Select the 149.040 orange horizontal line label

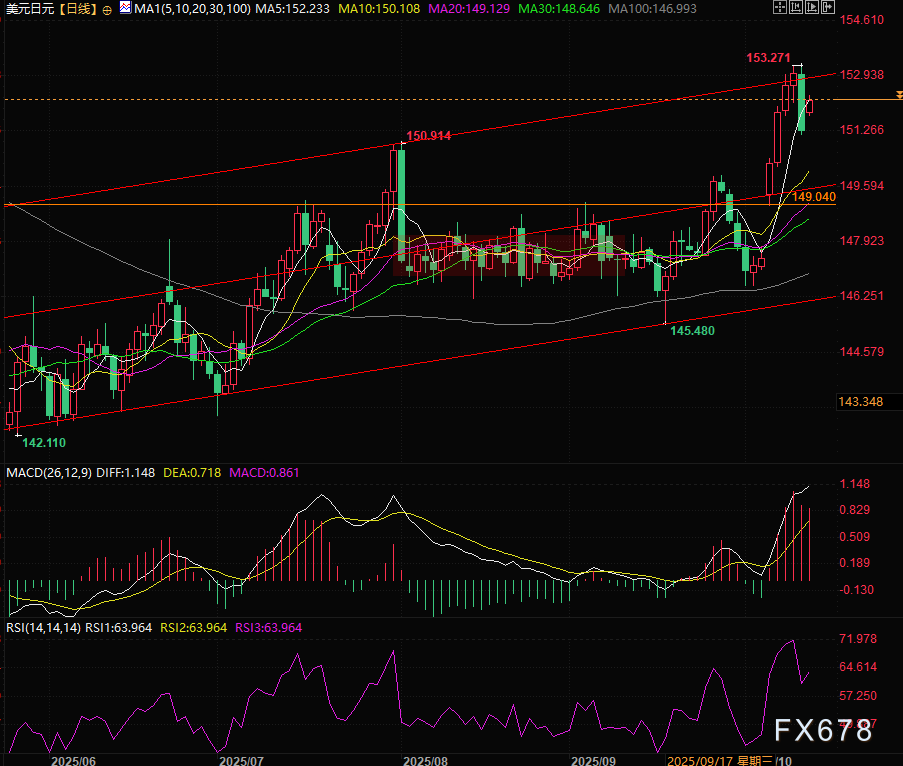pos(813,198)
